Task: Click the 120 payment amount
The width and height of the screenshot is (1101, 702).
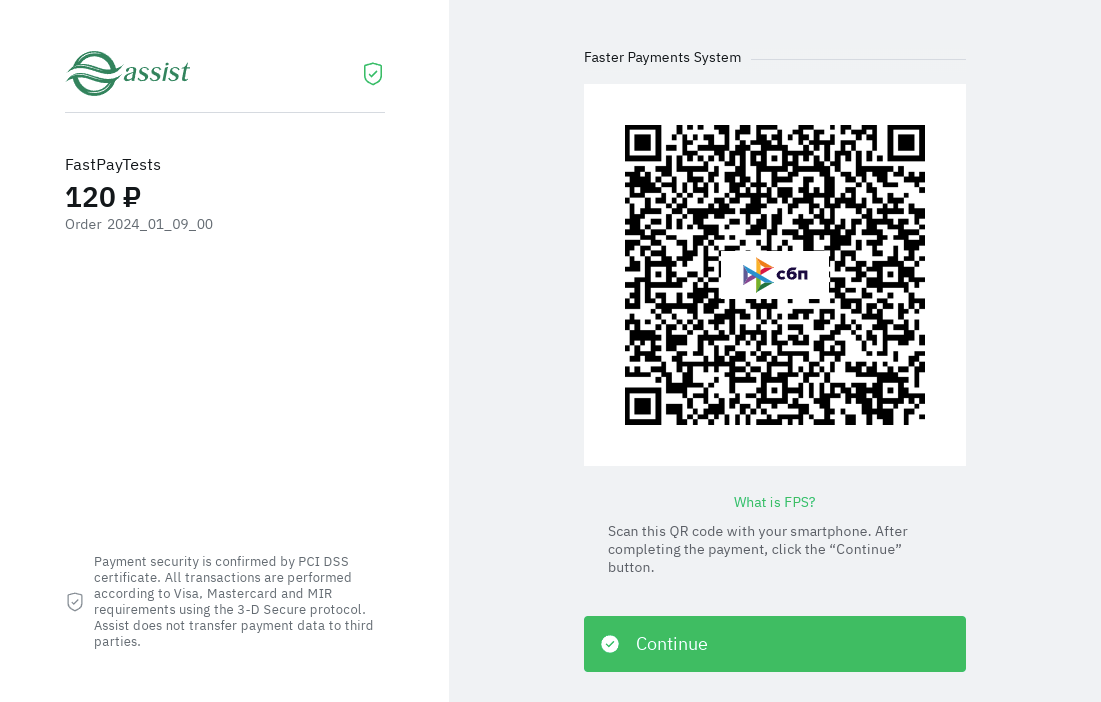Action: tap(91, 197)
